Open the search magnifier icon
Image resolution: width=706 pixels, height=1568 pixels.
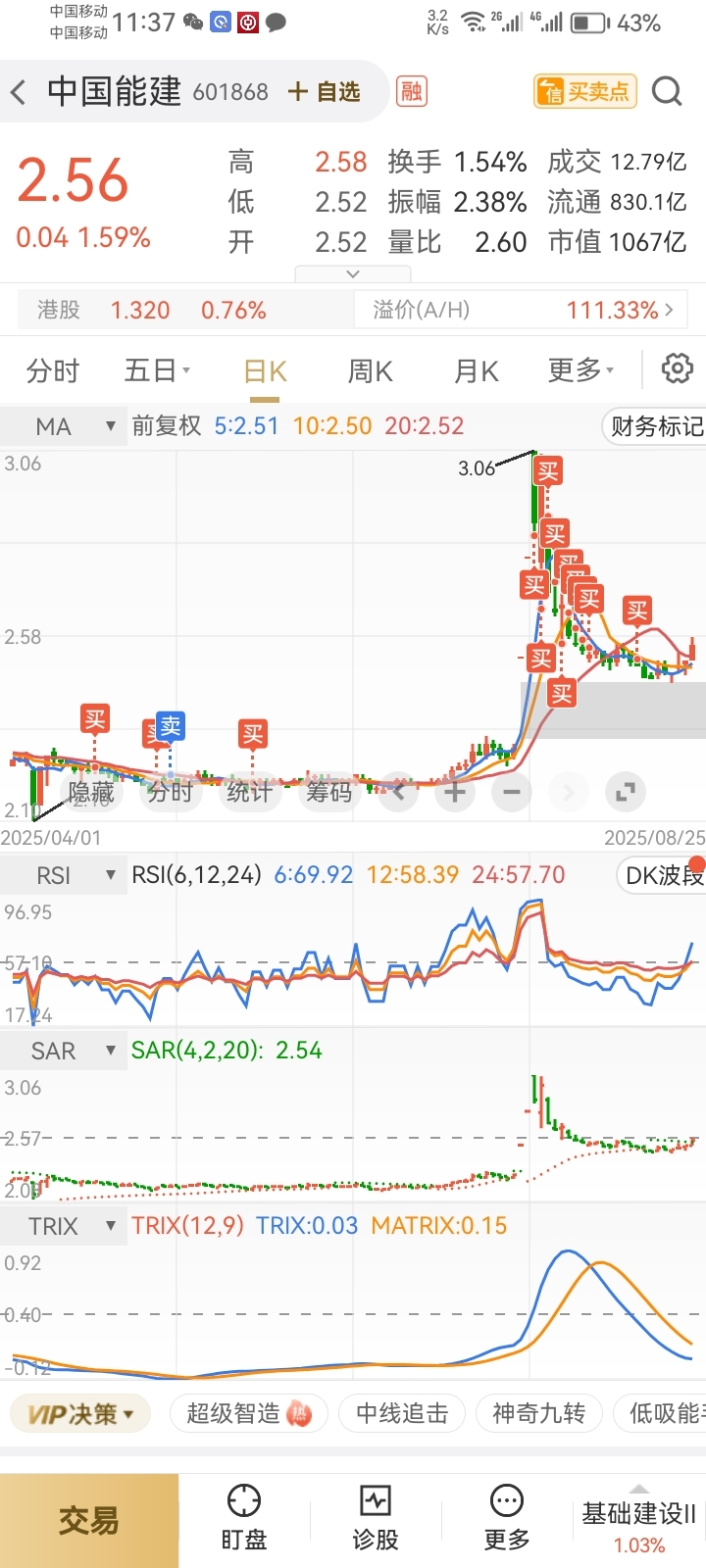pyautogui.click(x=667, y=91)
